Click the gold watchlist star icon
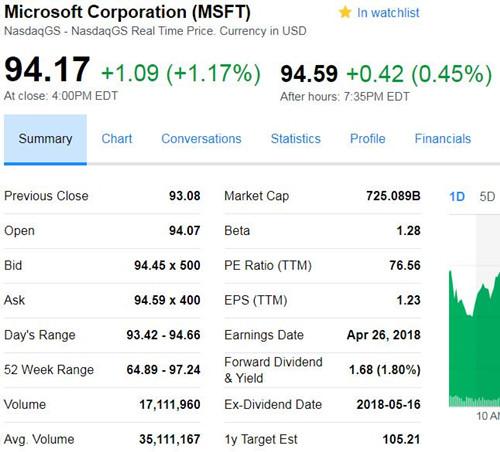The width and height of the screenshot is (500, 452). click(345, 13)
